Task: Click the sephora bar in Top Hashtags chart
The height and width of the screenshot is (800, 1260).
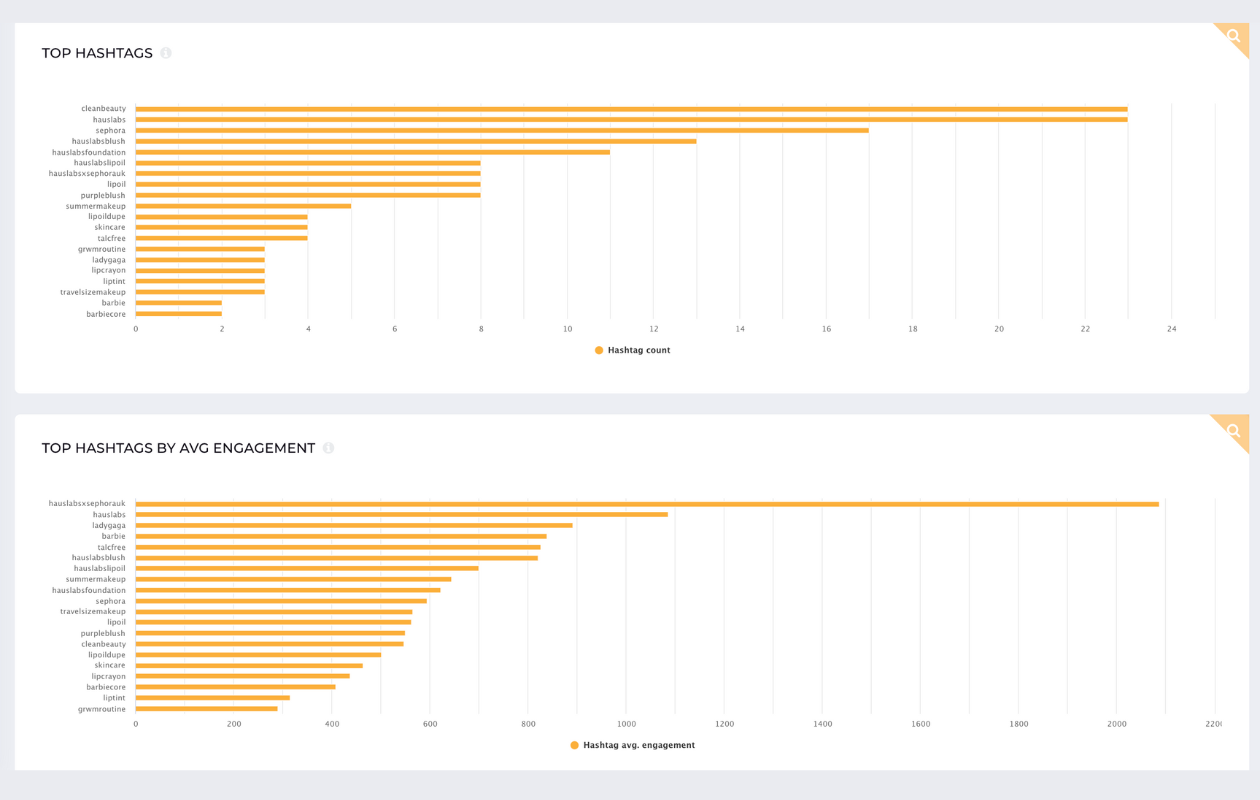Action: (x=502, y=130)
